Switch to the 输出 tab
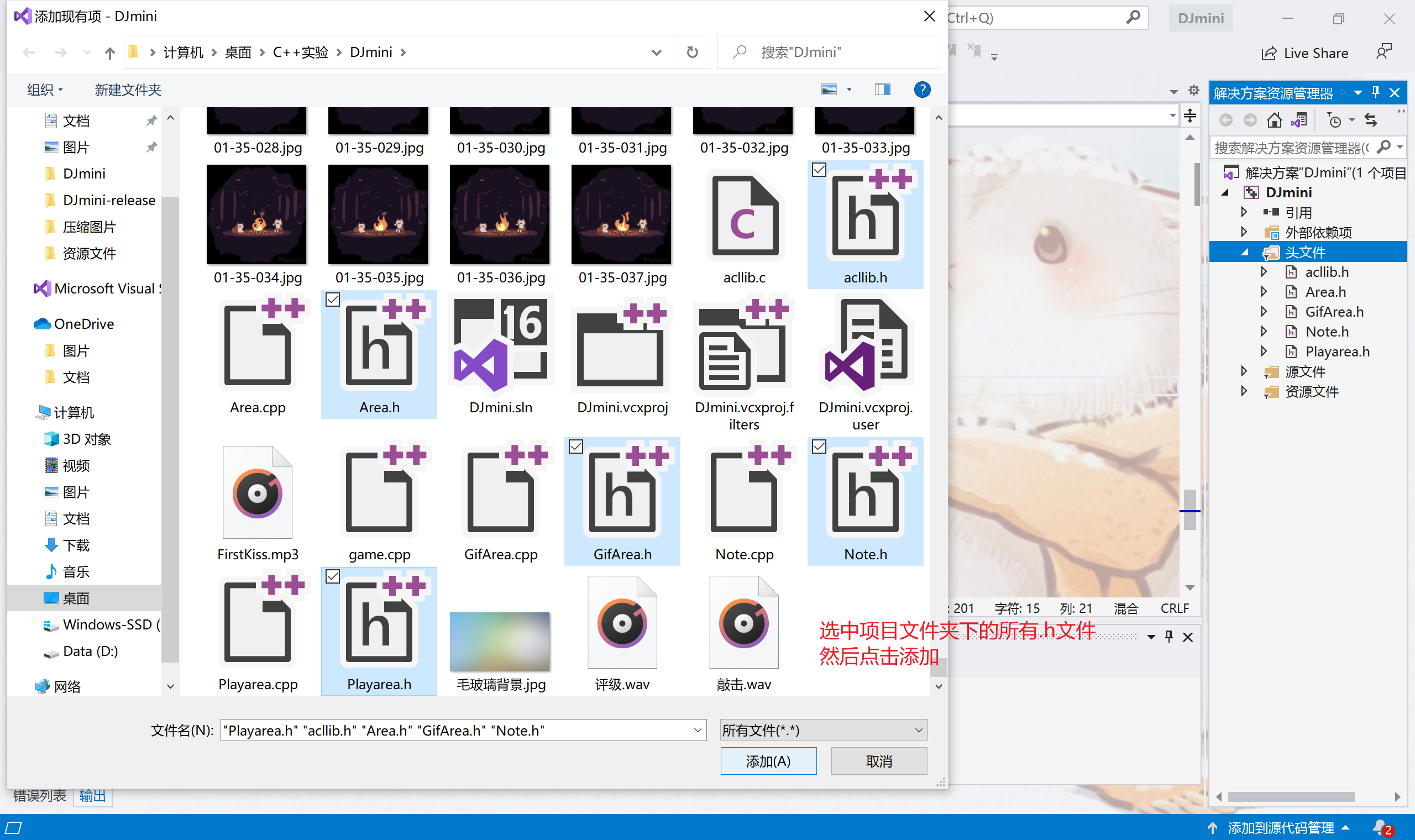1415x840 pixels. click(93, 795)
